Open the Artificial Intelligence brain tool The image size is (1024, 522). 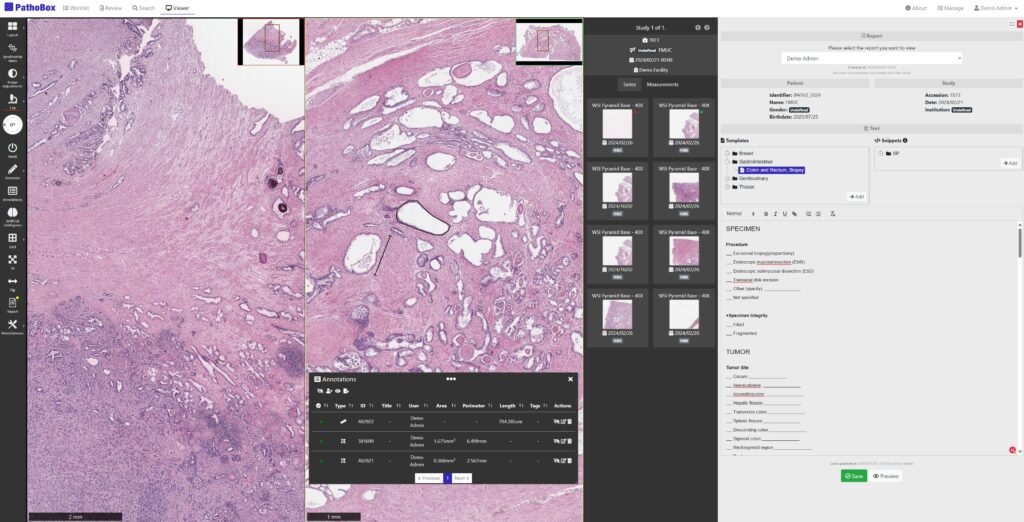pyautogui.click(x=12, y=216)
